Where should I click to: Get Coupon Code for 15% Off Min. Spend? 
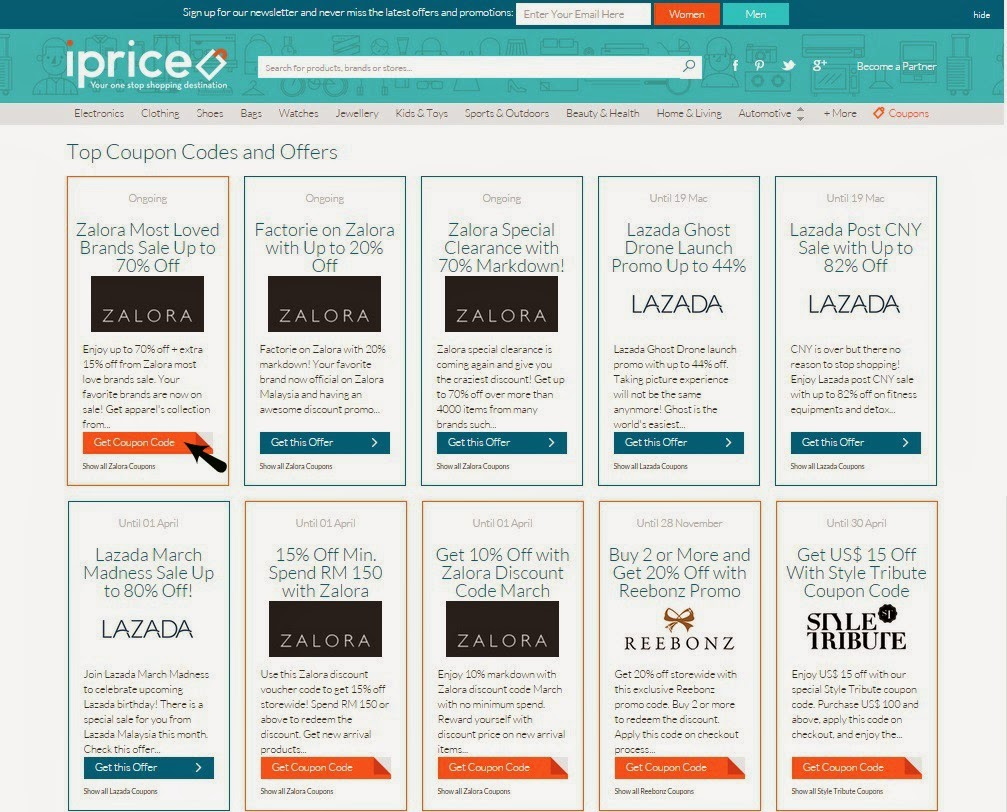point(326,768)
